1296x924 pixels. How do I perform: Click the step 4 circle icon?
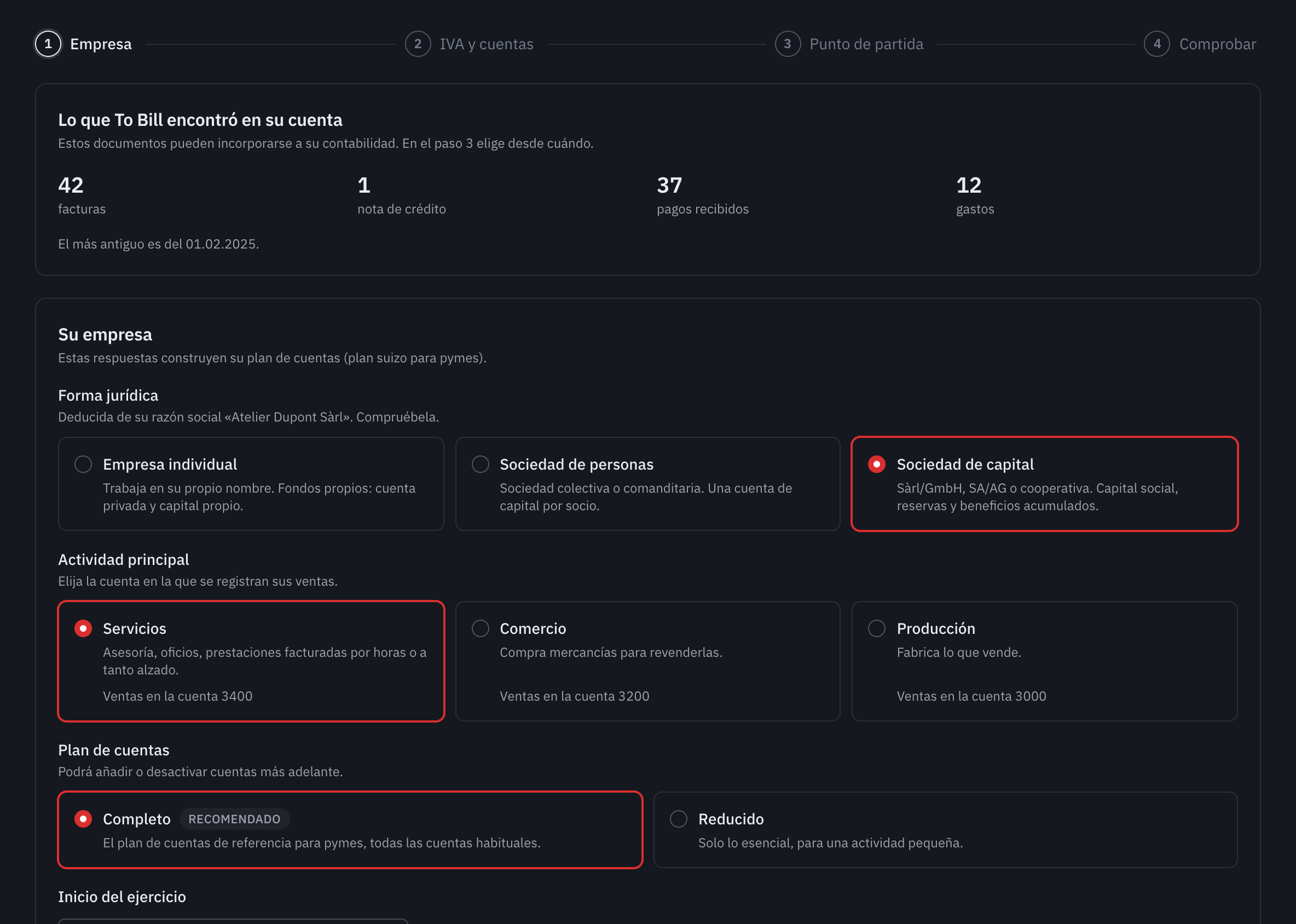pyautogui.click(x=1156, y=44)
